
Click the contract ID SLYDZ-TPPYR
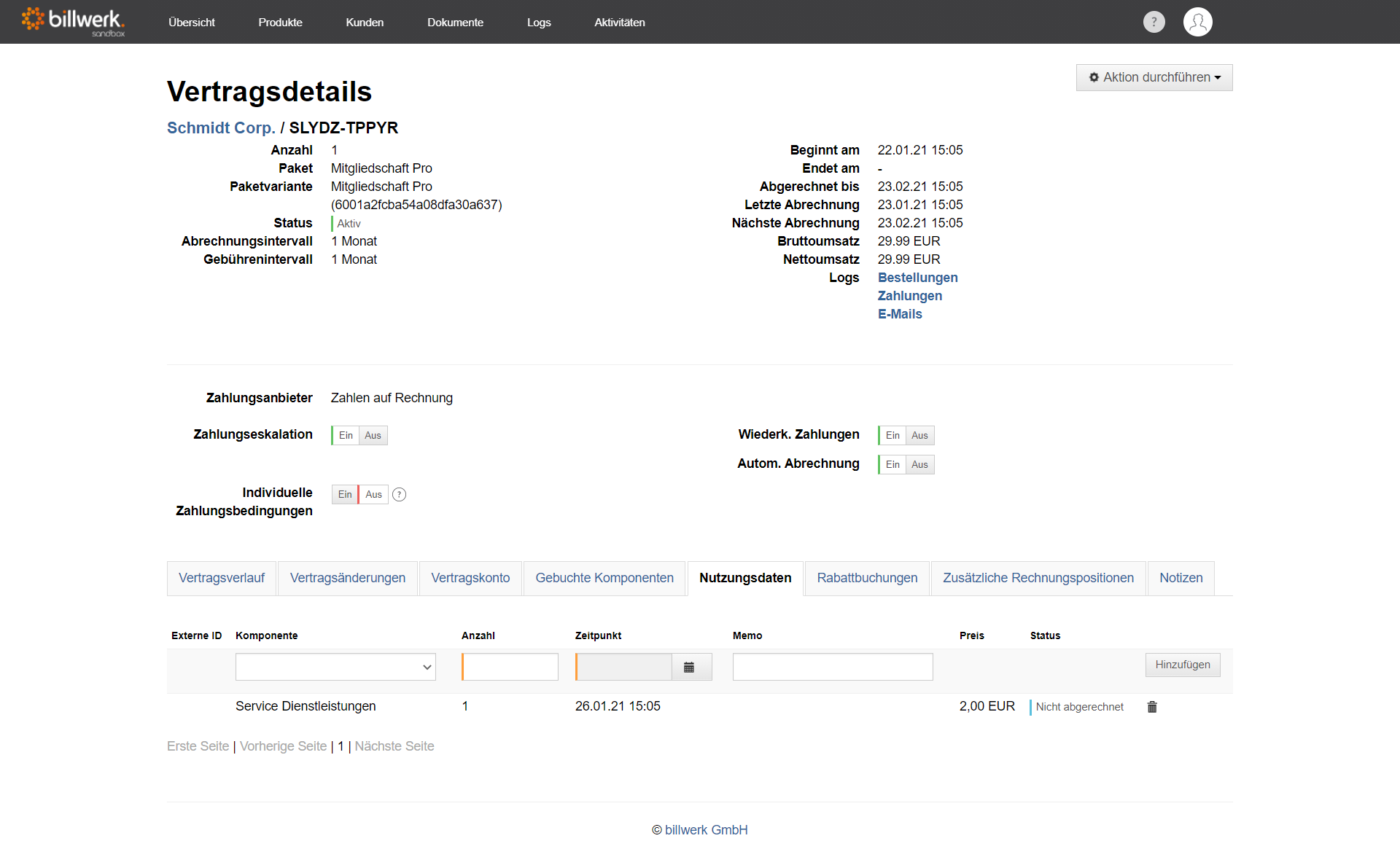coord(343,128)
